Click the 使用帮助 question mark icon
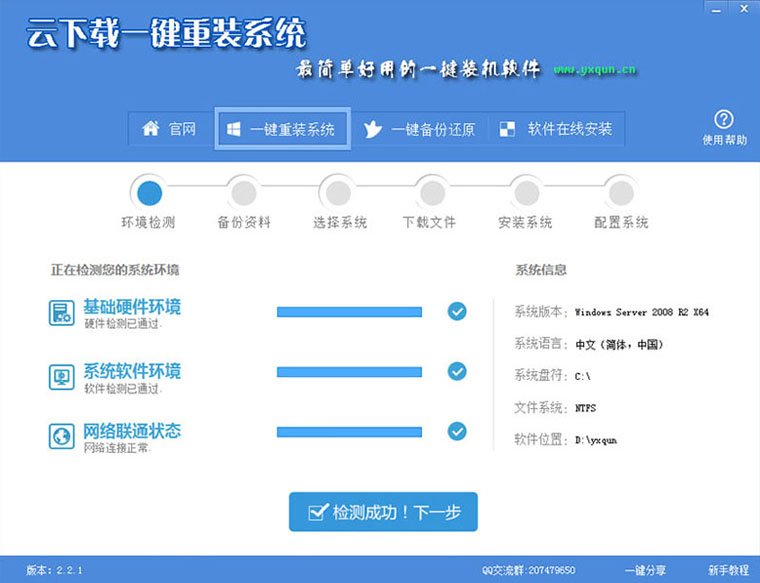This screenshot has width=760, height=583. (x=724, y=120)
